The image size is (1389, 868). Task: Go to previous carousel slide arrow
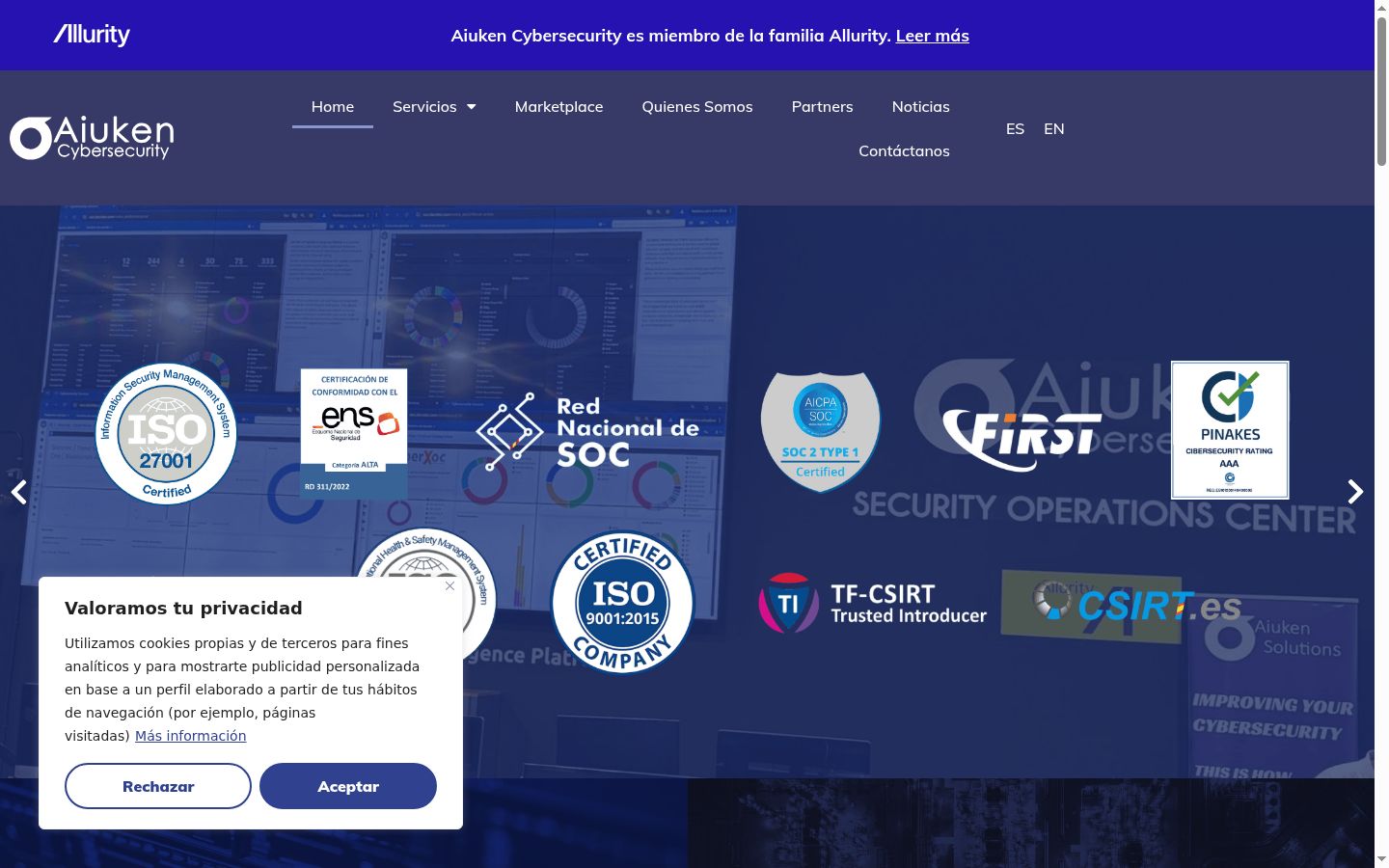[x=18, y=492]
